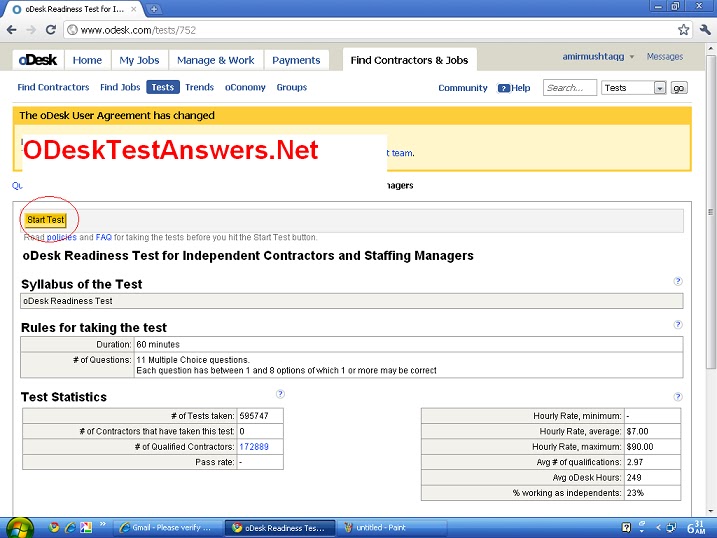Click the go search button

point(679,88)
